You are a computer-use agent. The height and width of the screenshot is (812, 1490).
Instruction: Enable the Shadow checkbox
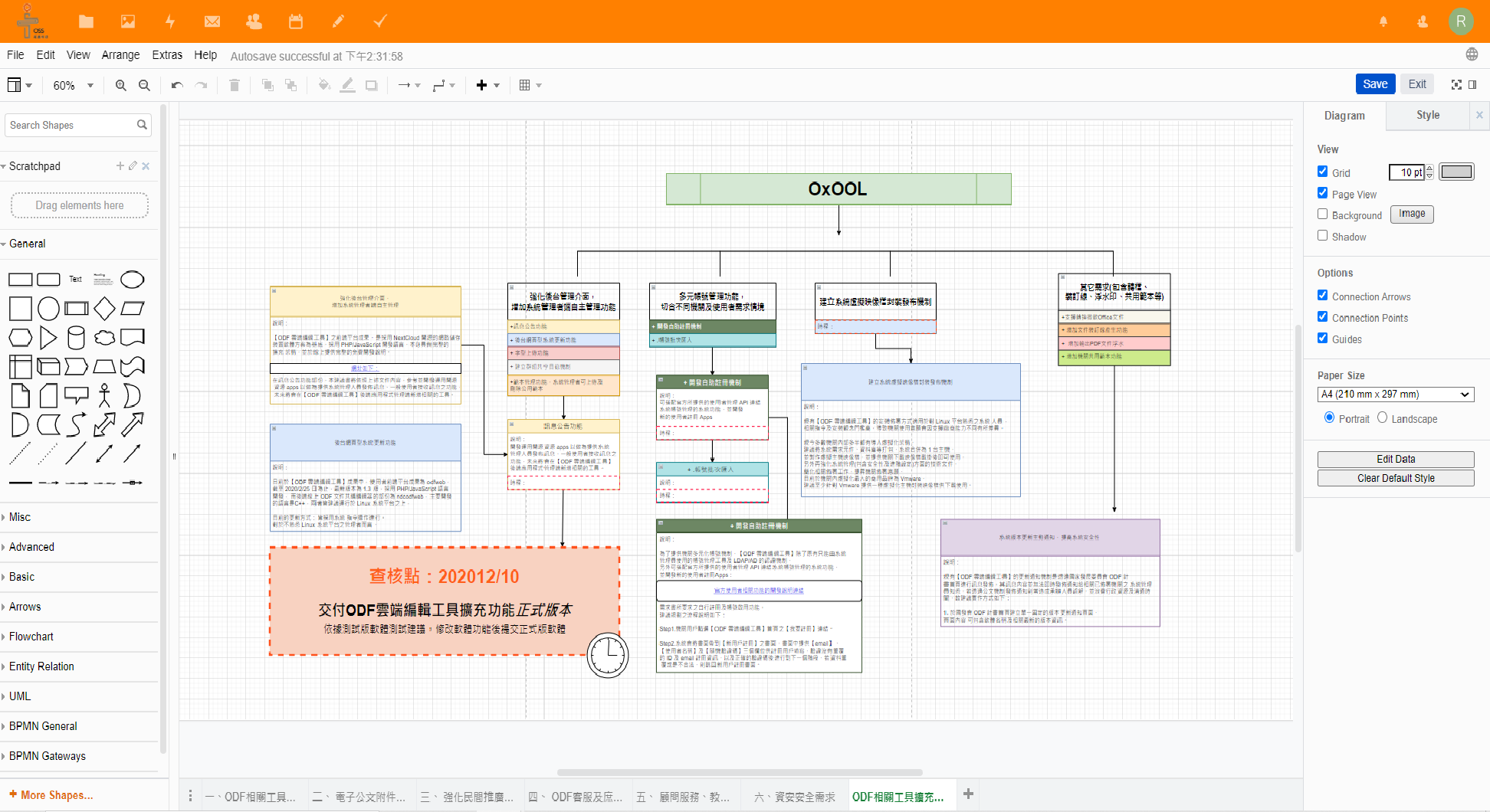tap(1323, 236)
